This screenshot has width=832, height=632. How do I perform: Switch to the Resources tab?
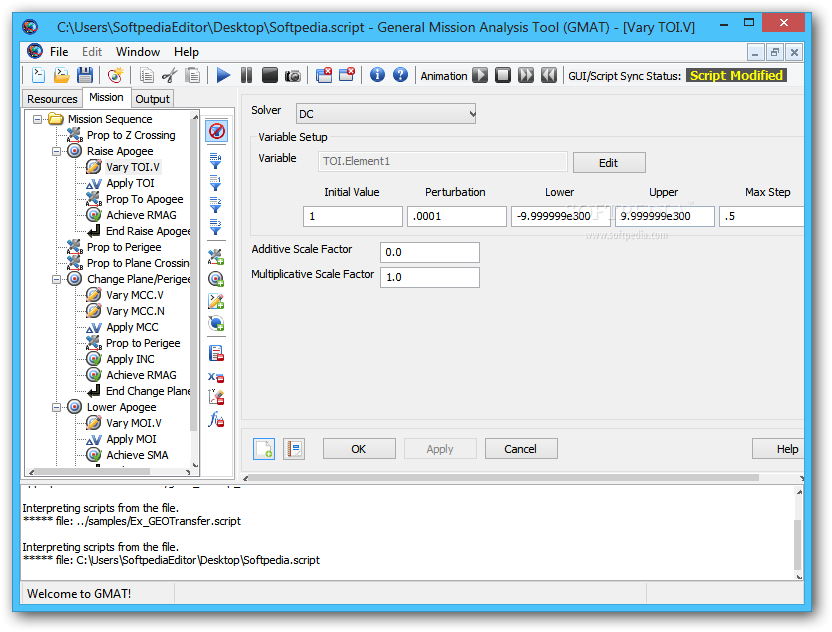[52, 99]
